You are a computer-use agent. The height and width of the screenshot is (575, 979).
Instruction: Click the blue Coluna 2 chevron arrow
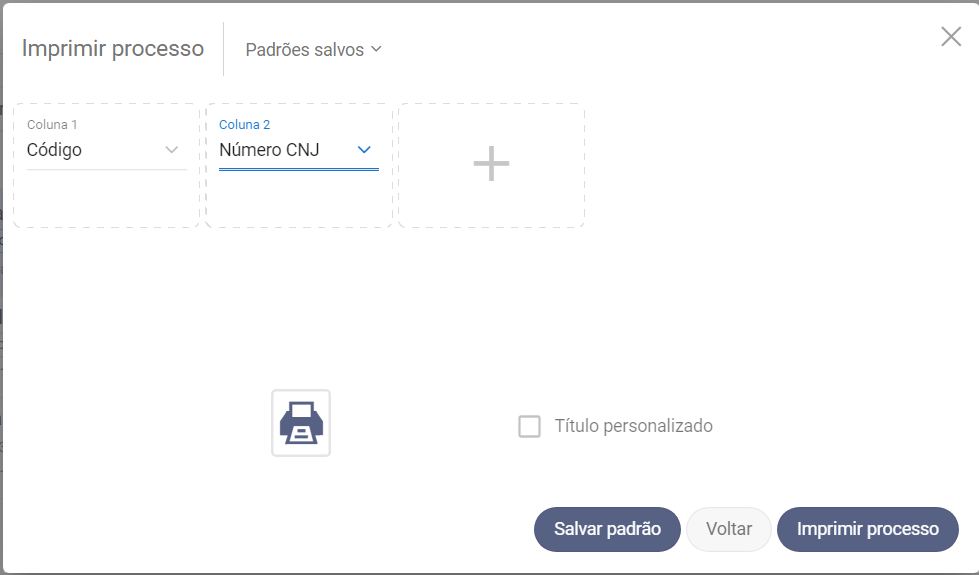(364, 150)
